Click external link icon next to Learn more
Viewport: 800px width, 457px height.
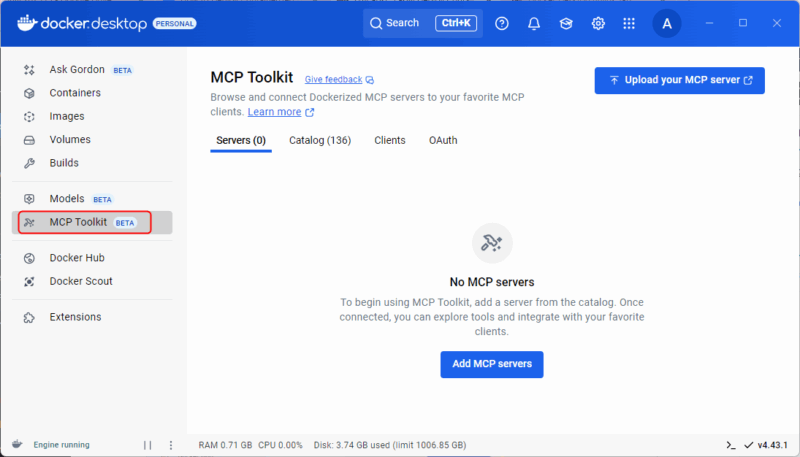tap(310, 112)
